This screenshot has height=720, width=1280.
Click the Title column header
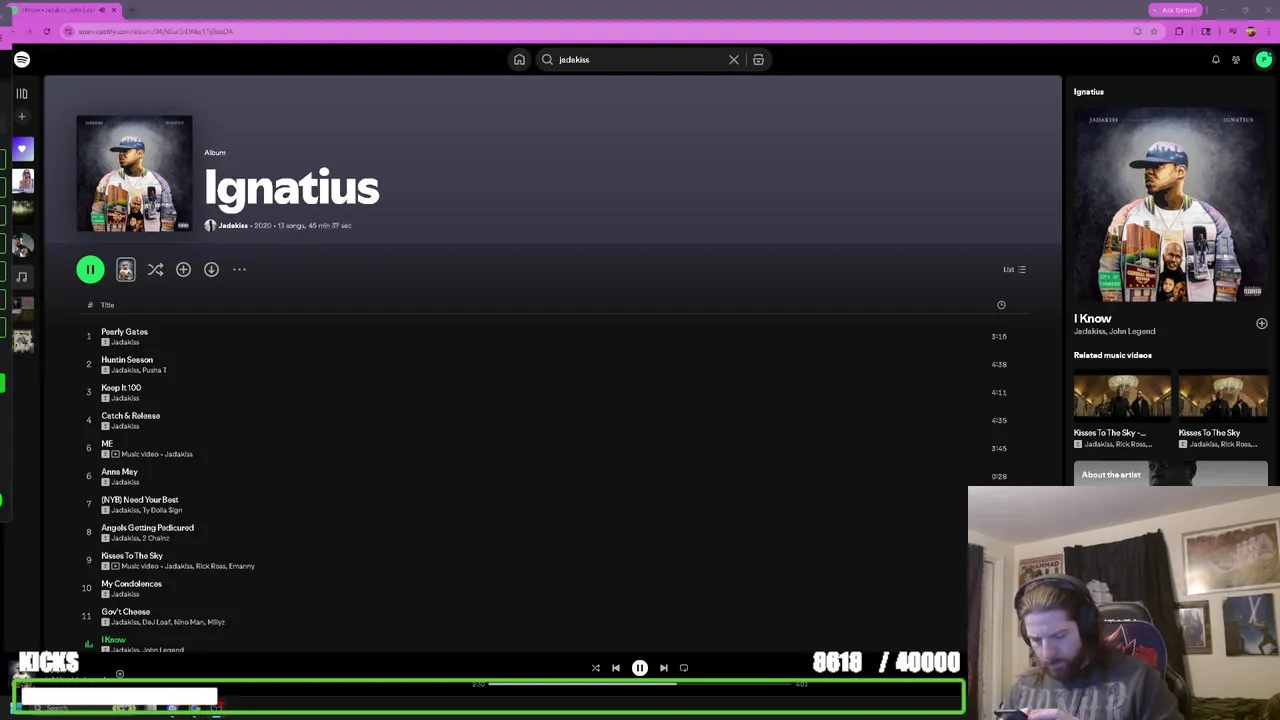click(x=107, y=305)
